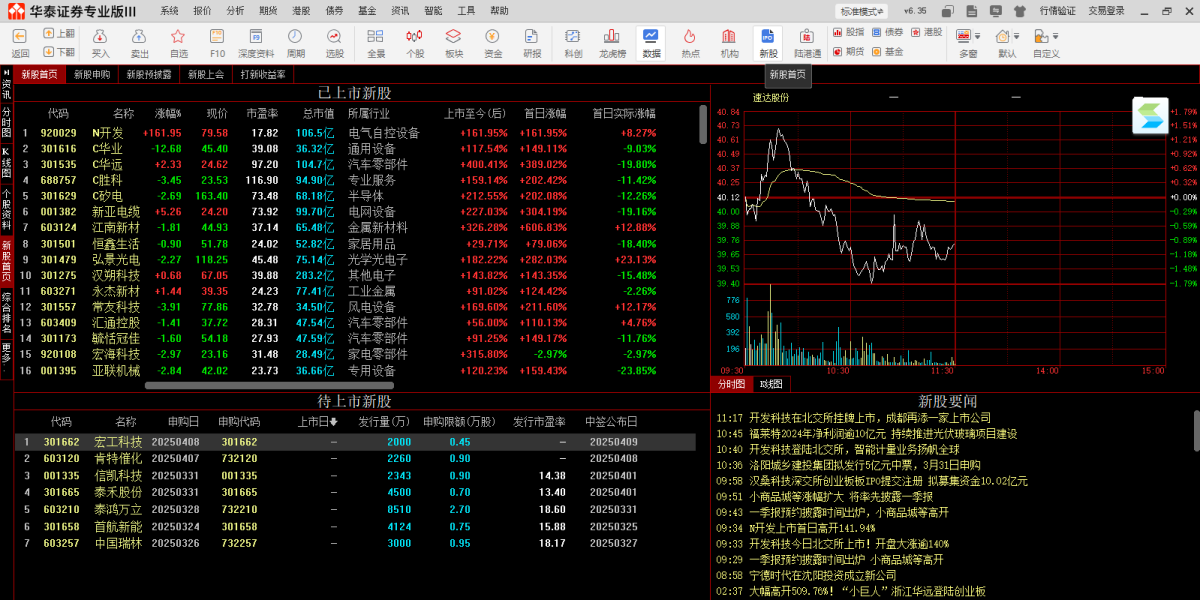Open the 自选 star watchlist icon
The height and width of the screenshot is (600, 1200).
point(178,41)
